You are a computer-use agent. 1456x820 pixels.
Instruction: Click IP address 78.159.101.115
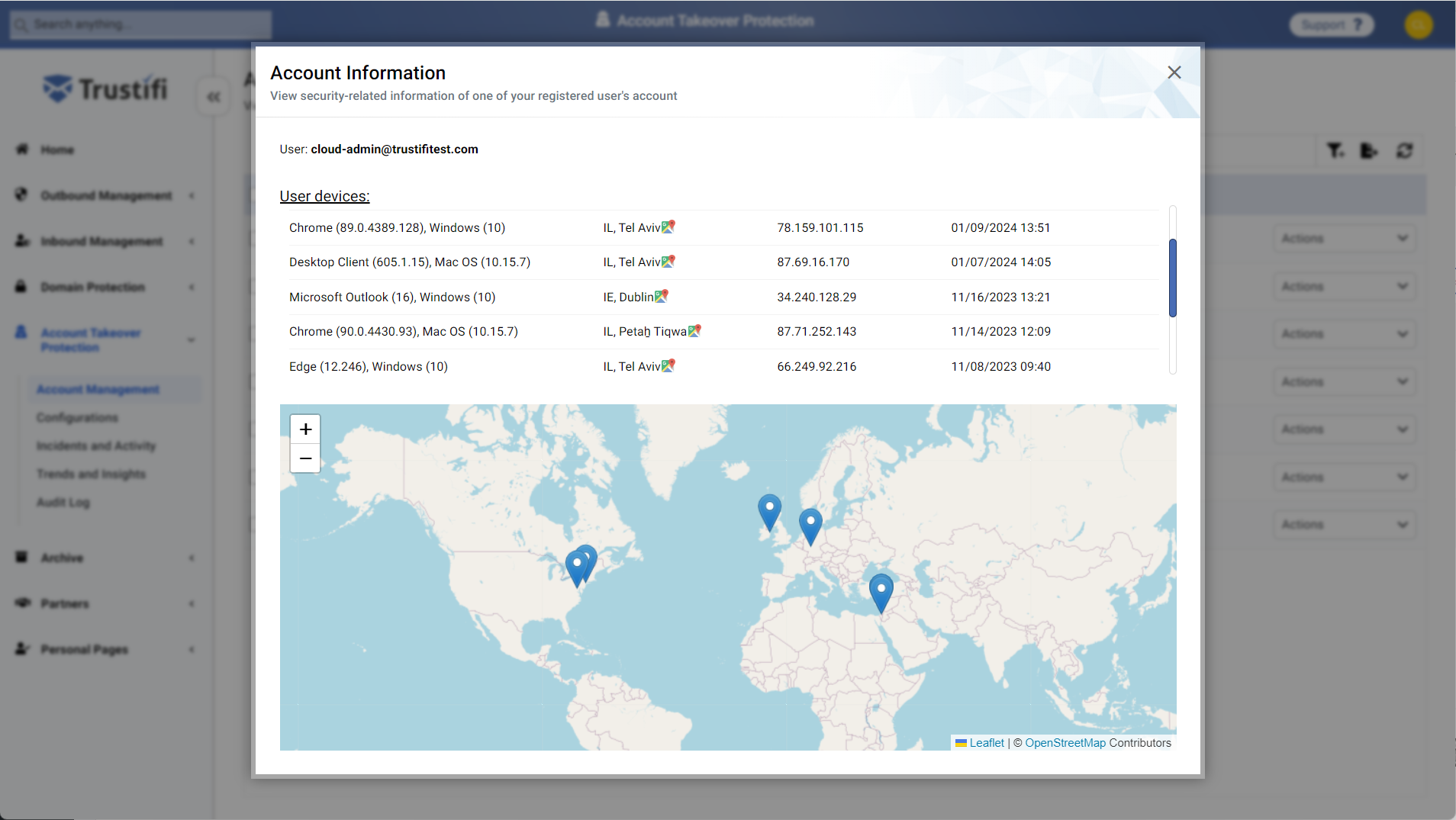pyautogui.click(x=820, y=227)
